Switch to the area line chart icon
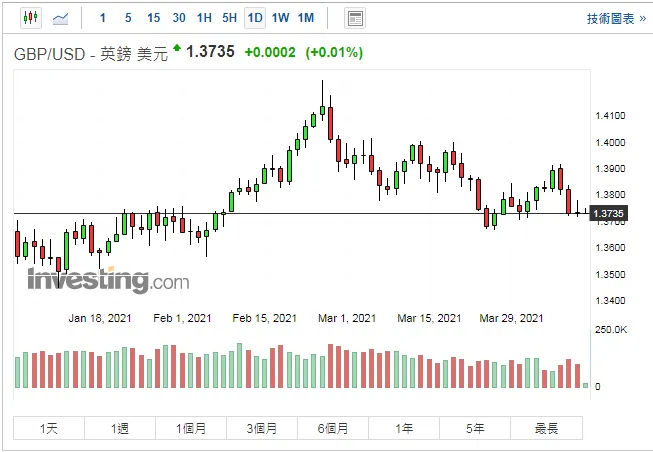653x452 pixels. 60,18
